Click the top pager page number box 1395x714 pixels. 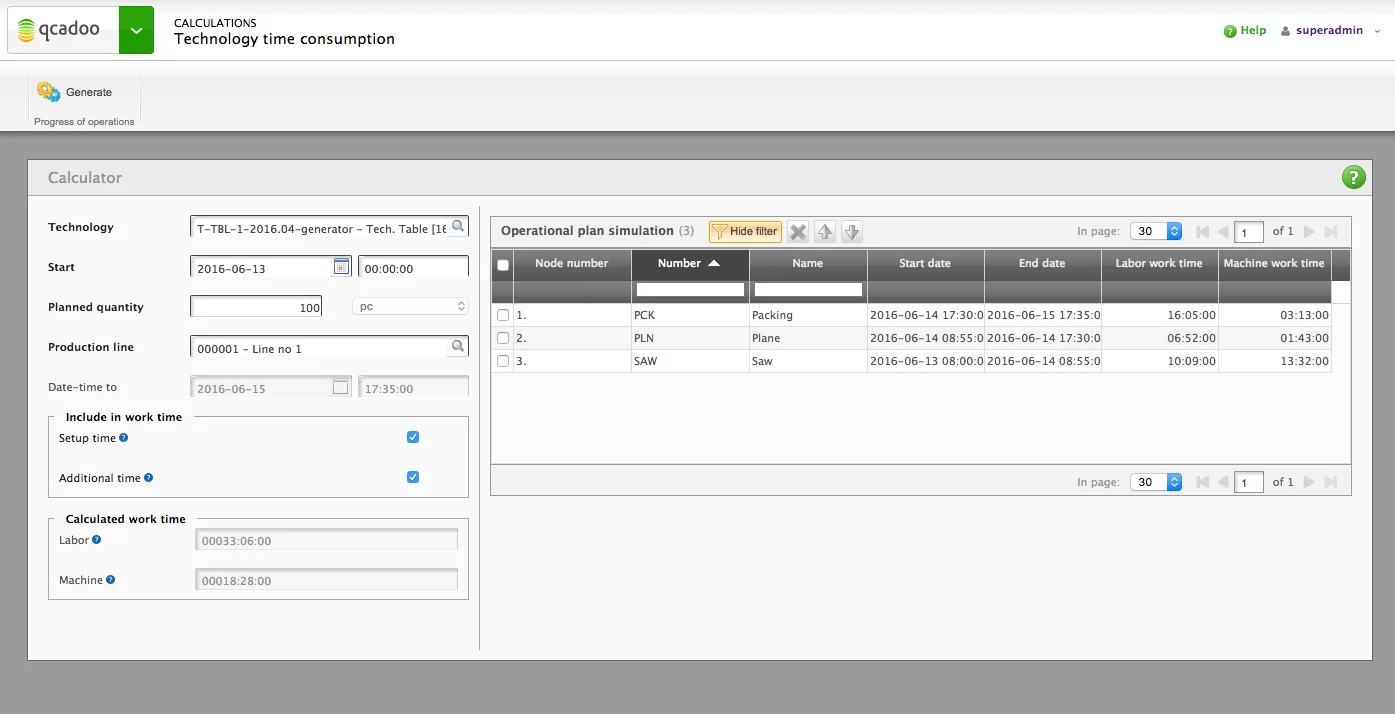[x=1249, y=232]
